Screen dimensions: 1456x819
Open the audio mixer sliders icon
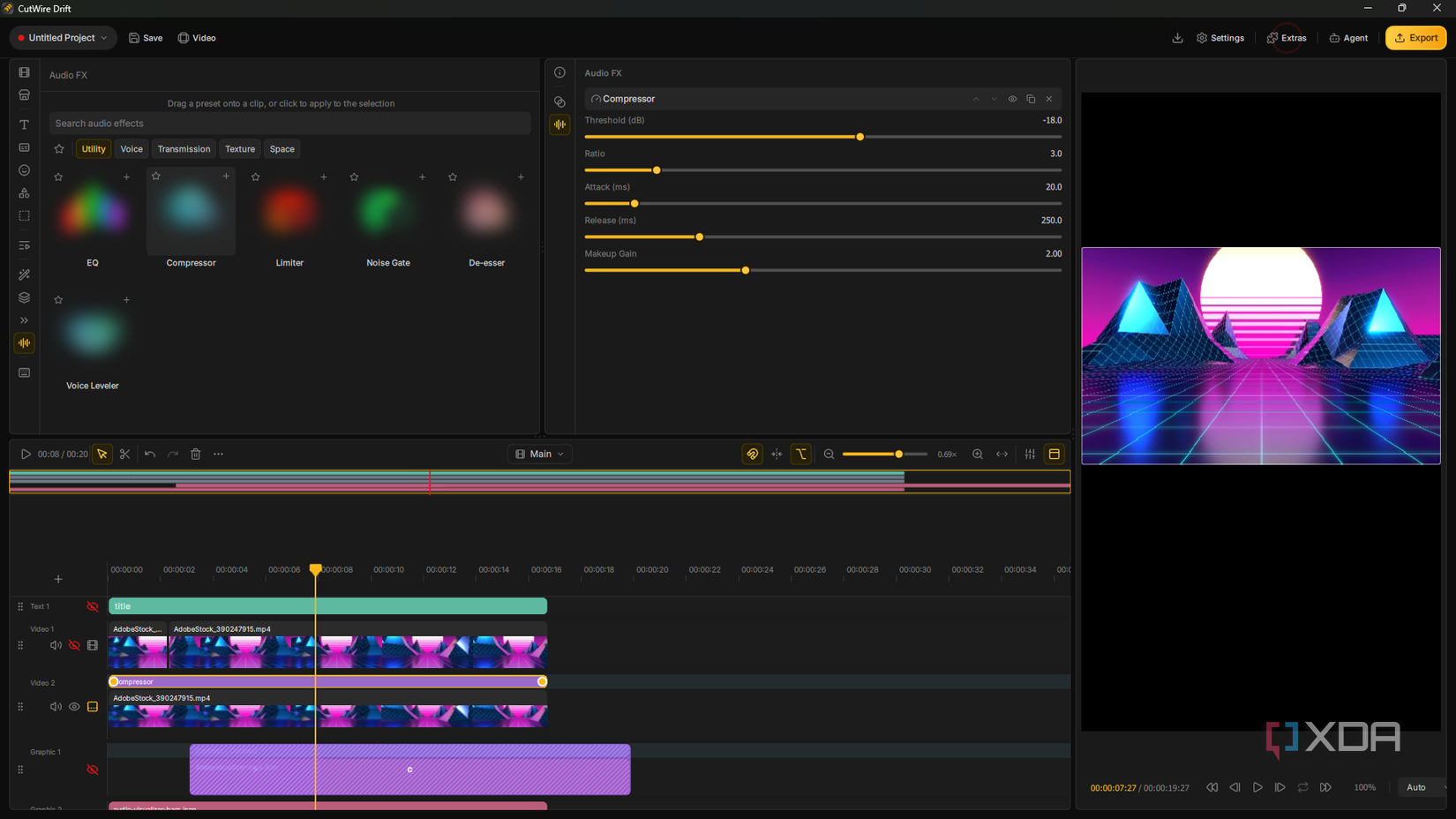click(1030, 454)
